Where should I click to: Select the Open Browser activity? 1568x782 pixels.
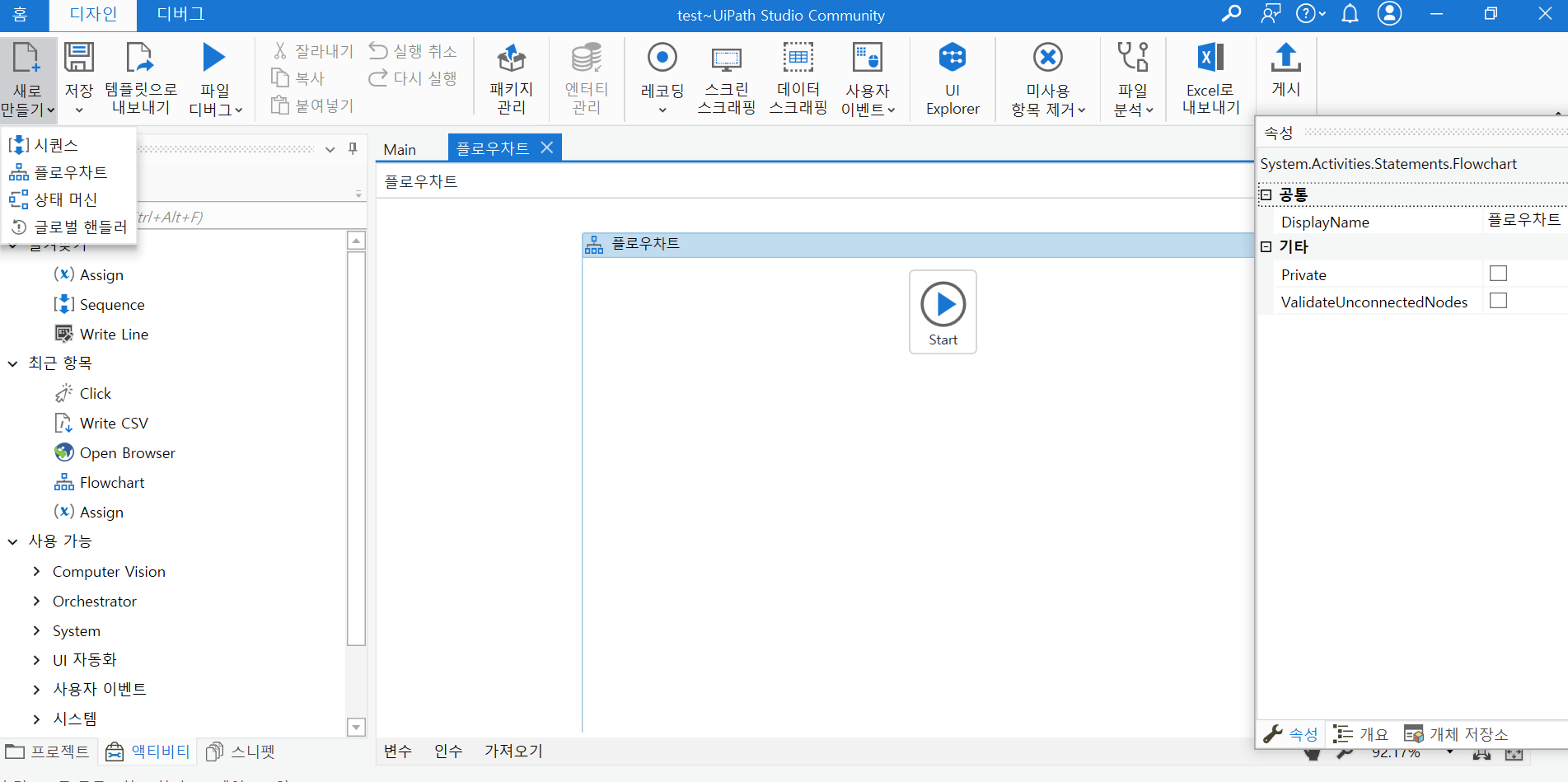coord(115,452)
